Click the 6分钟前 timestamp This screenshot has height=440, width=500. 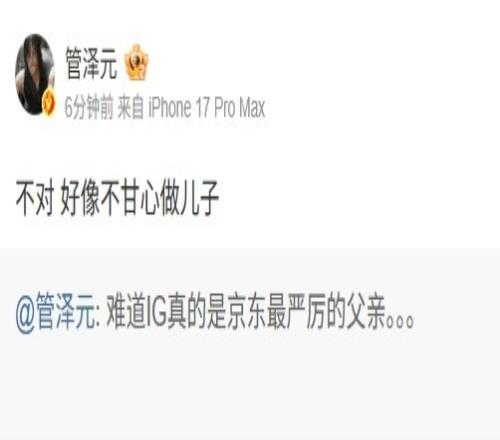[89, 107]
